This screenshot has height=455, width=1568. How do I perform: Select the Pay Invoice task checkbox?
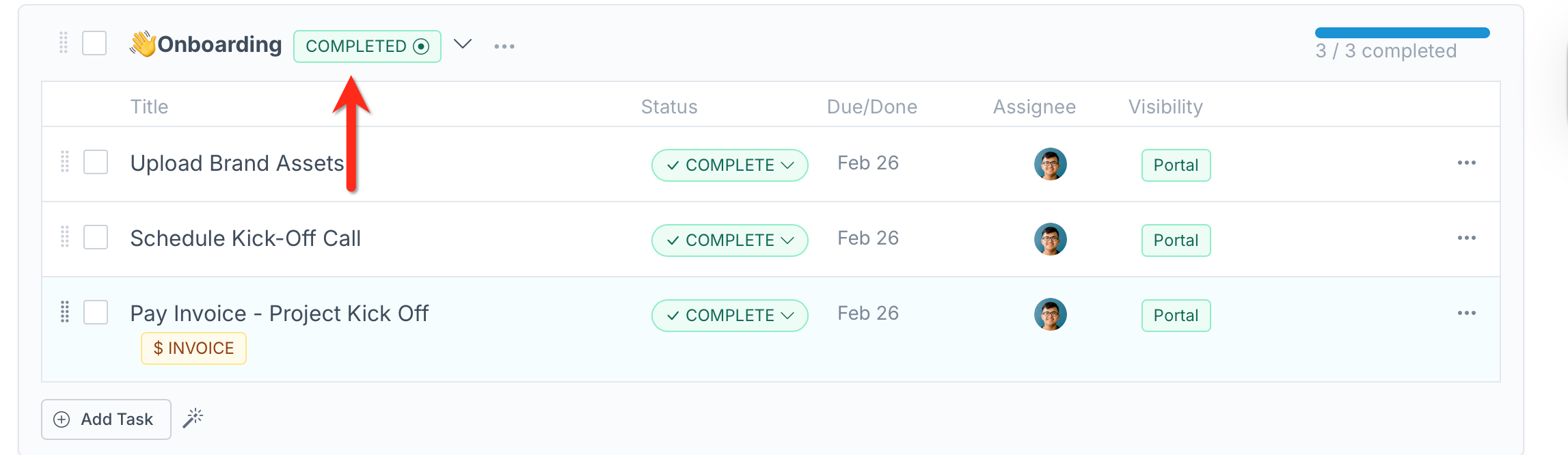pos(96,313)
